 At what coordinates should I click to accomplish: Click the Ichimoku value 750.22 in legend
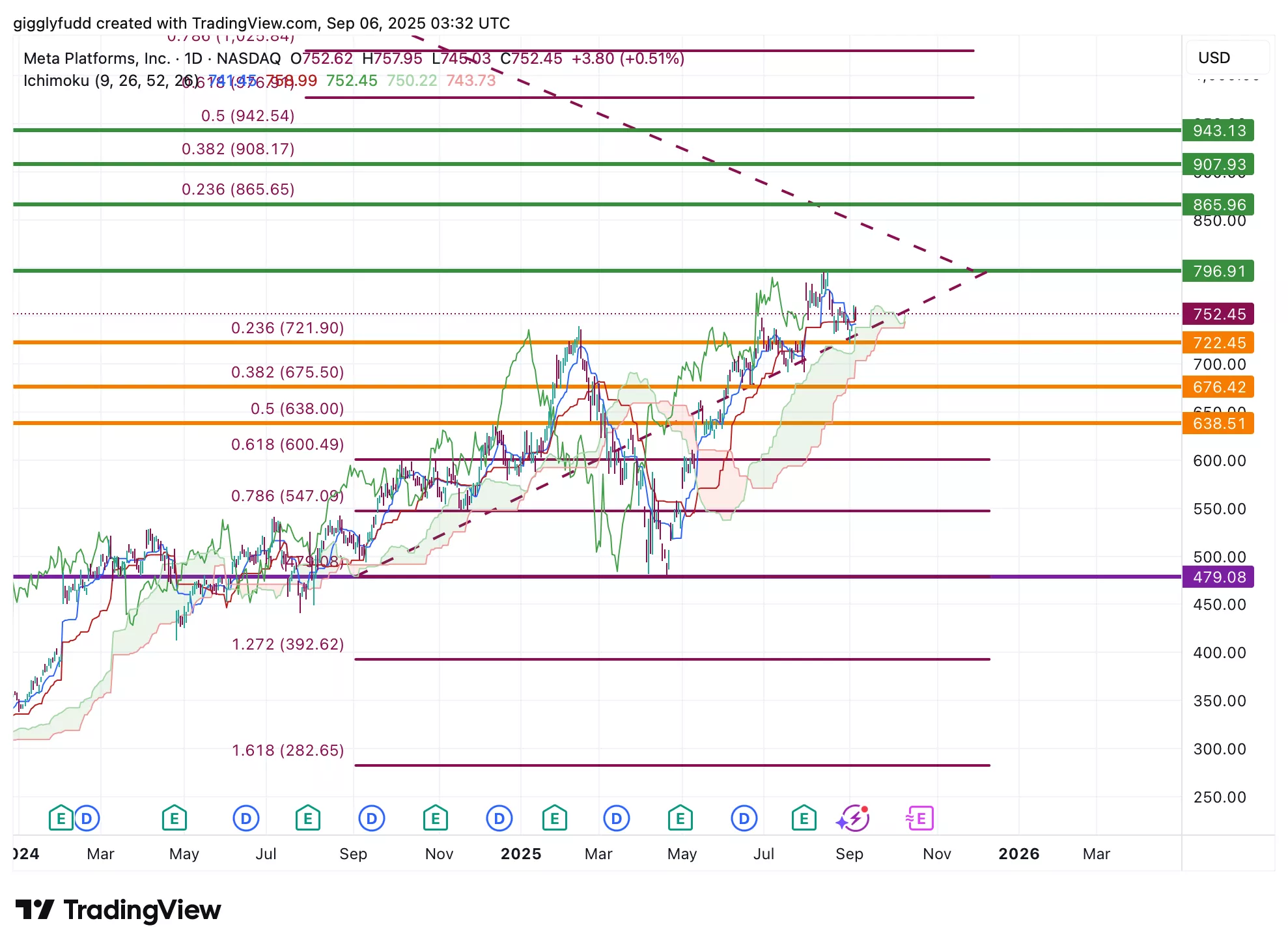(x=412, y=81)
